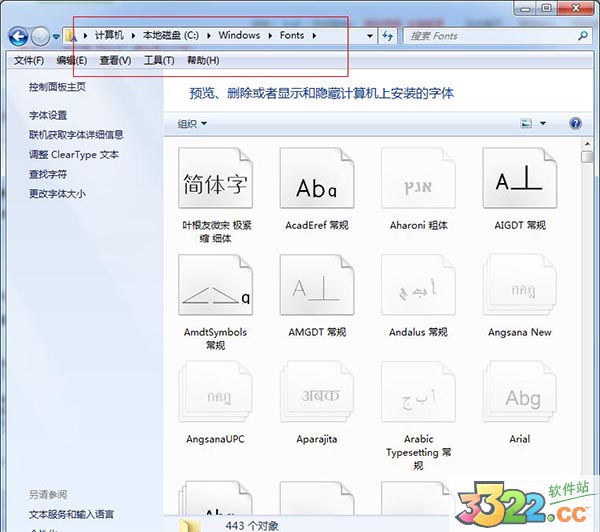Screen dimensions: 600x532
Task: Select the Andalus 常规 font icon
Action: coord(418,285)
